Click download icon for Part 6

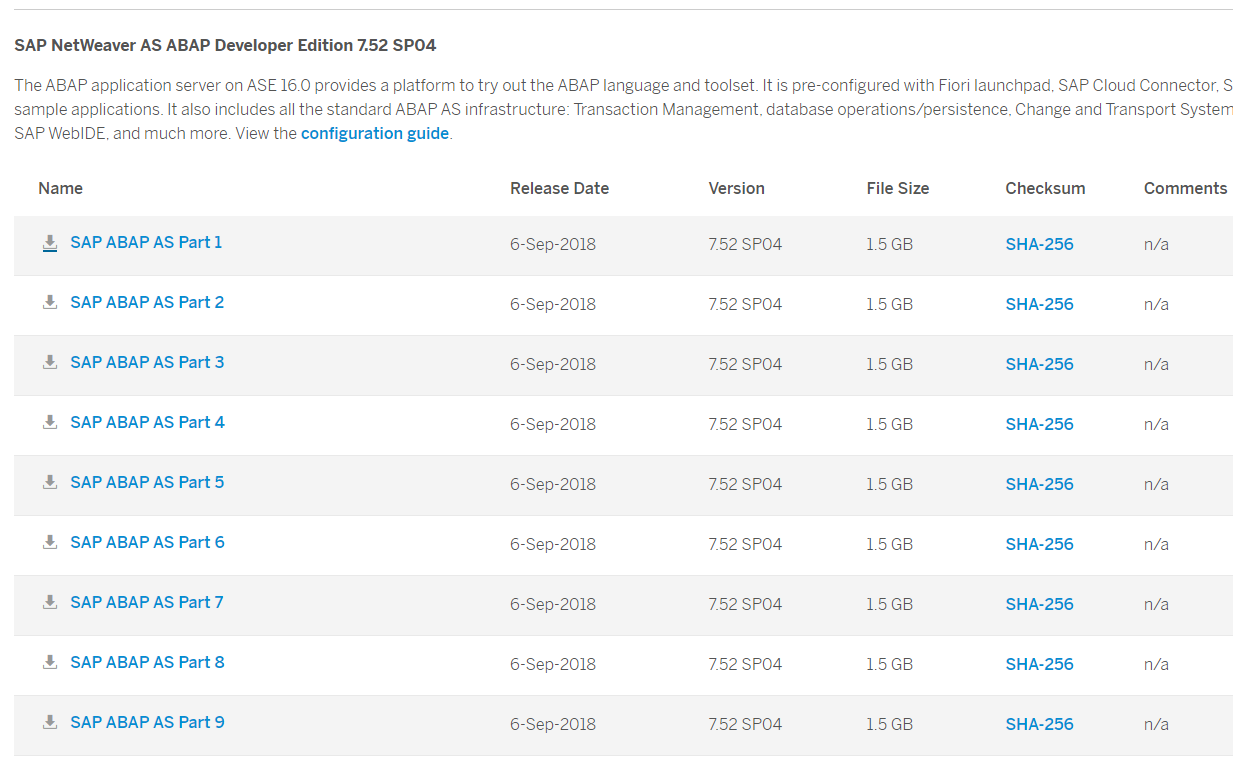point(50,542)
